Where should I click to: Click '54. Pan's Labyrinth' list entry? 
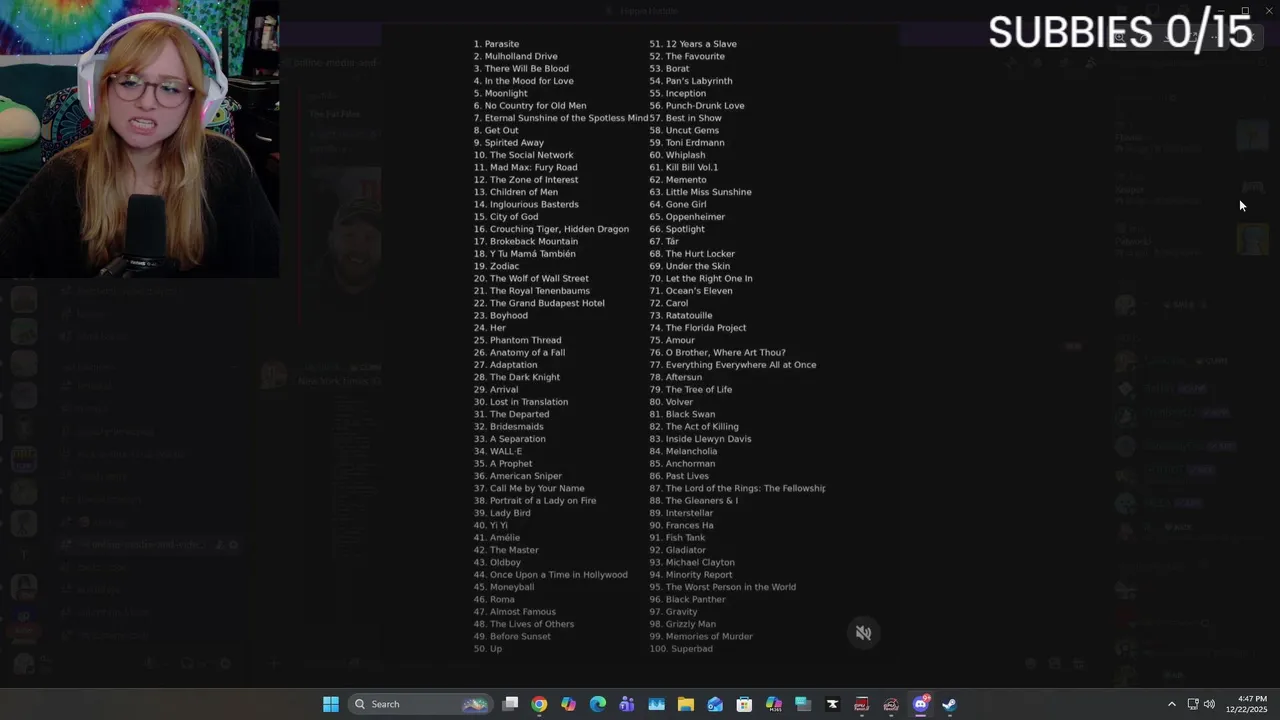click(690, 81)
